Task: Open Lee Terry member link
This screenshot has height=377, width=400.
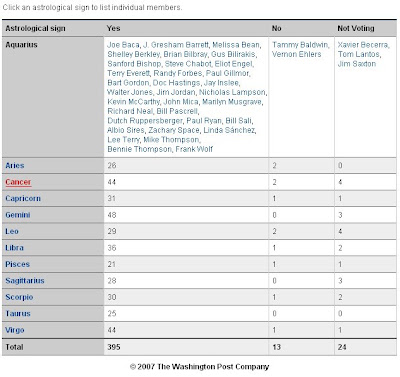Action: (x=123, y=140)
